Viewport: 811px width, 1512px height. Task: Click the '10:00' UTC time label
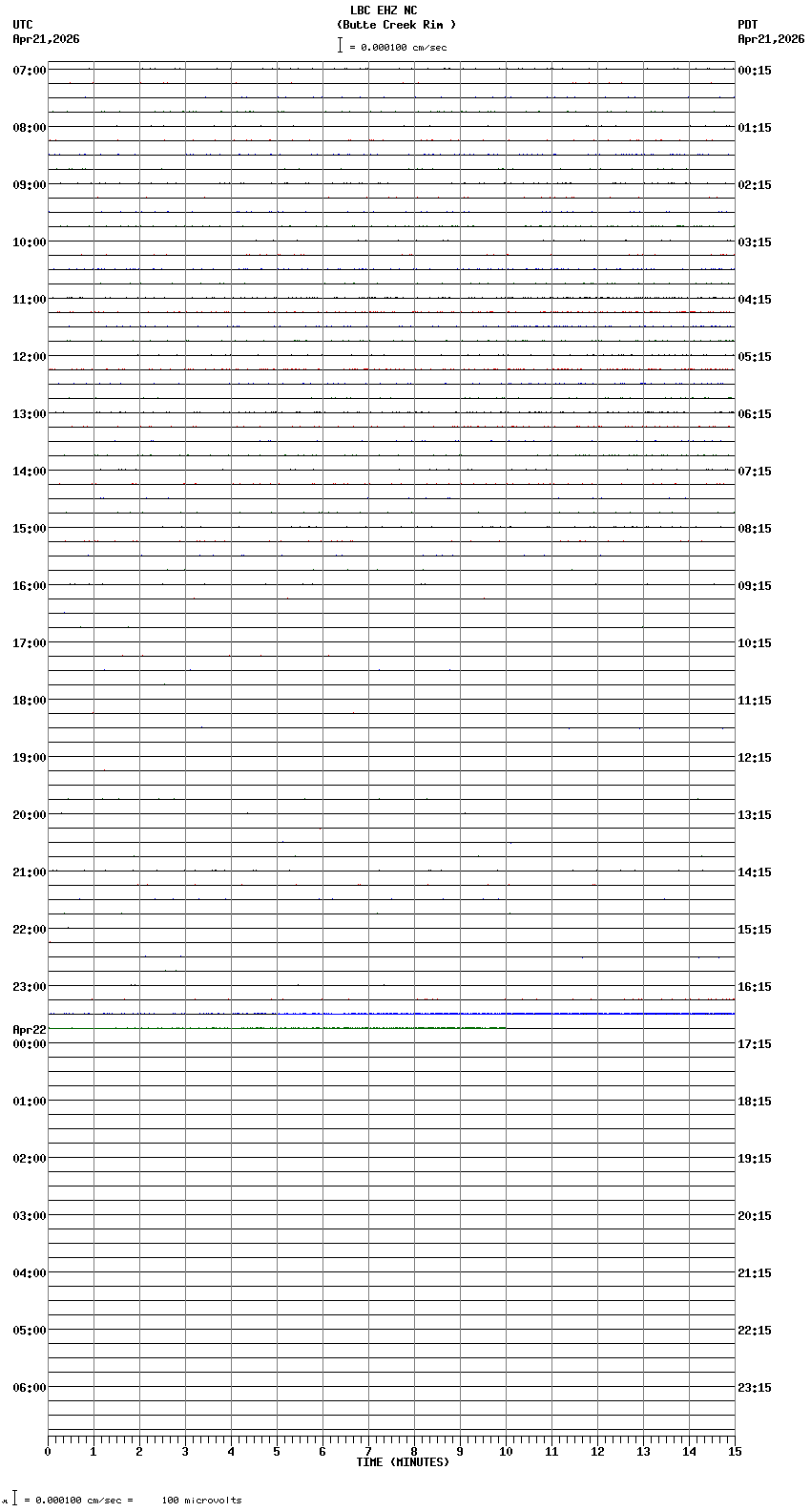(30, 242)
